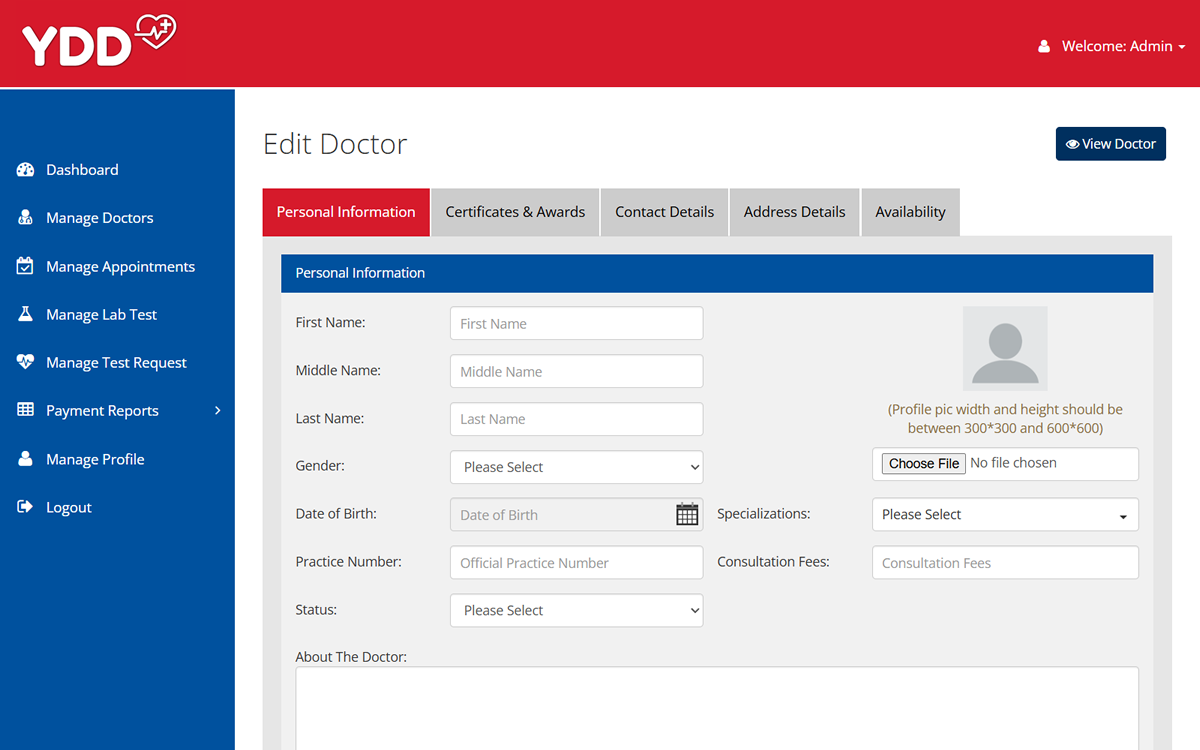Focus the Middle Name input field
The image size is (1200, 750).
click(577, 371)
